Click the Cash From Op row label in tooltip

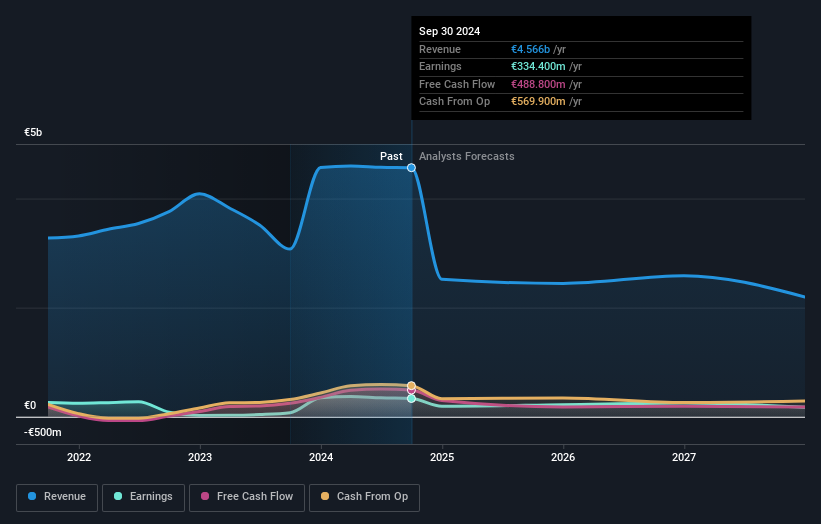pyautogui.click(x=454, y=102)
